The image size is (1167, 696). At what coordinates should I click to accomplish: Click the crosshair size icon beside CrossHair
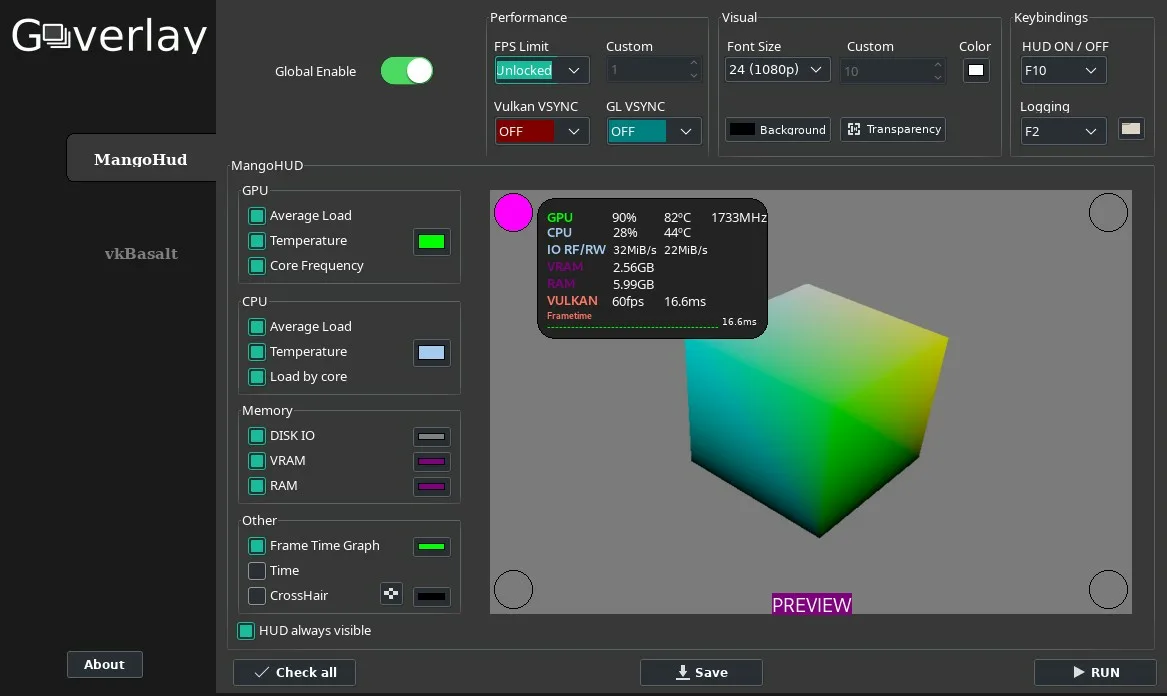point(391,594)
